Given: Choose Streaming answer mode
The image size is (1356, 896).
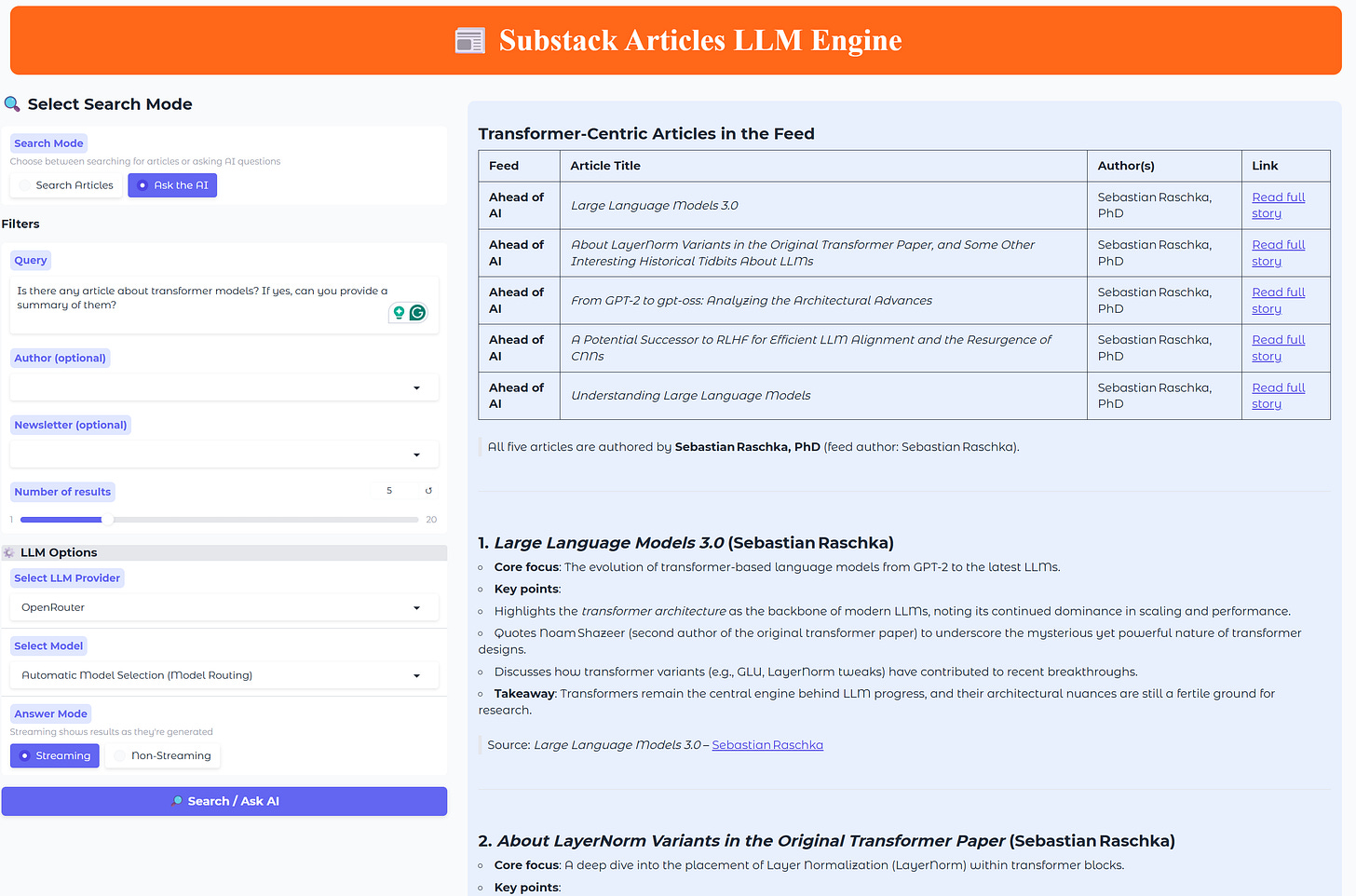Looking at the screenshot, I should (55, 755).
